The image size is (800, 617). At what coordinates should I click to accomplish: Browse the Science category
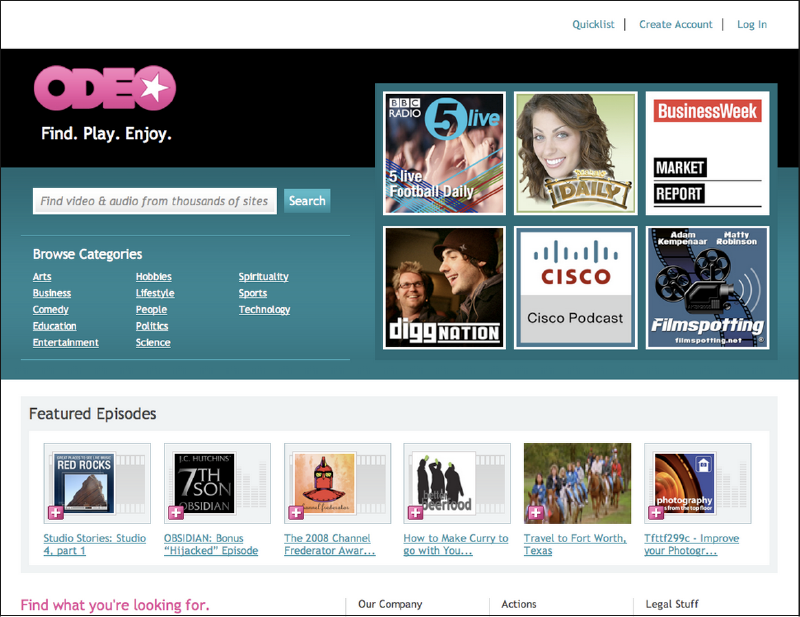[x=153, y=342]
